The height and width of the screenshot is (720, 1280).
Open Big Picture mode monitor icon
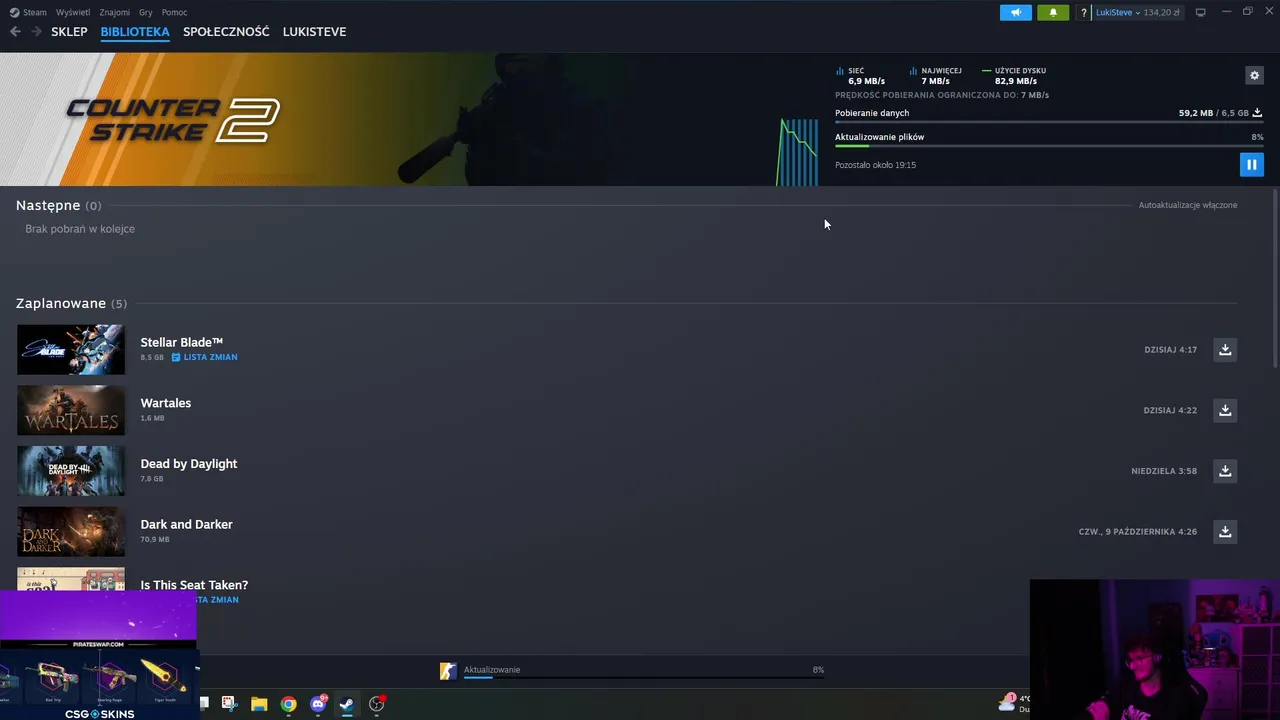pyautogui.click(x=1201, y=12)
